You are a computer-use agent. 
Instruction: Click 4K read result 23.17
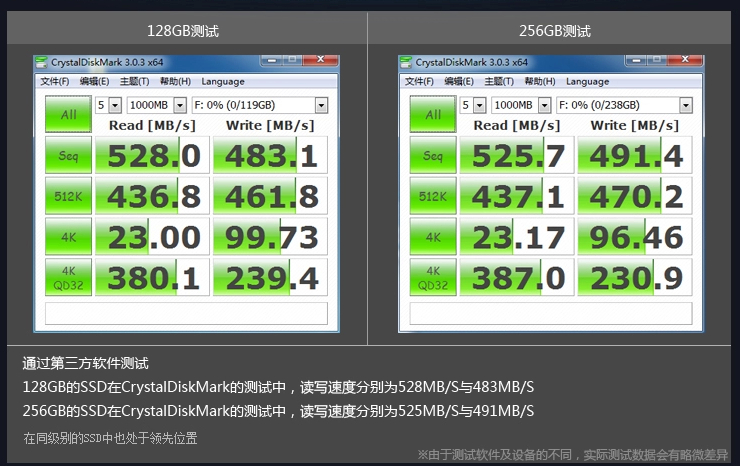tap(517, 237)
